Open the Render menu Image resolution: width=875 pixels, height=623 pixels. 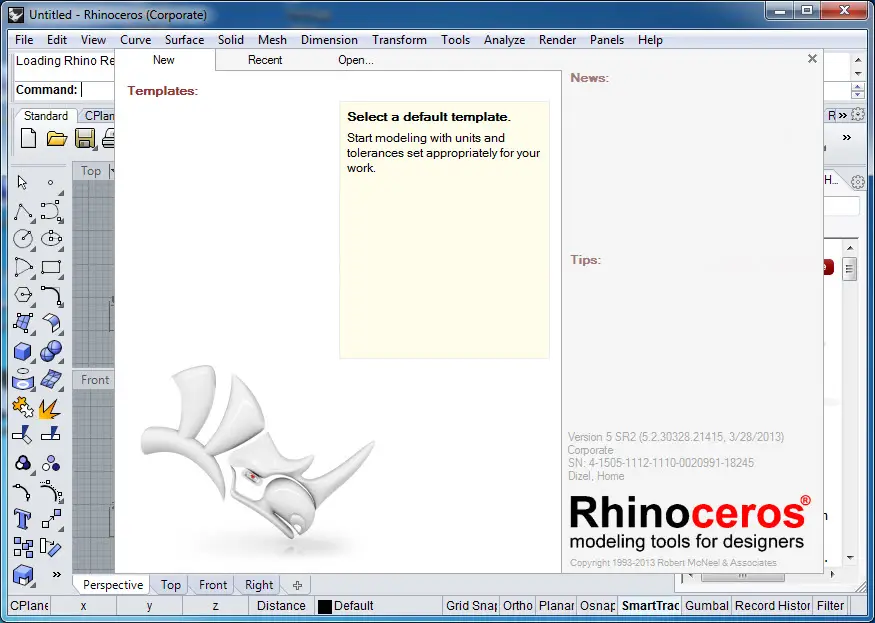[557, 40]
